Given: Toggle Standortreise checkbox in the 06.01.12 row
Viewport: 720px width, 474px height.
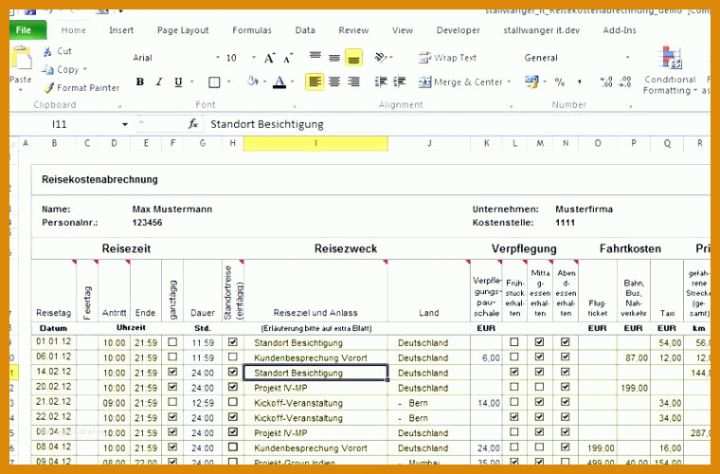Looking at the screenshot, I should (x=233, y=357).
